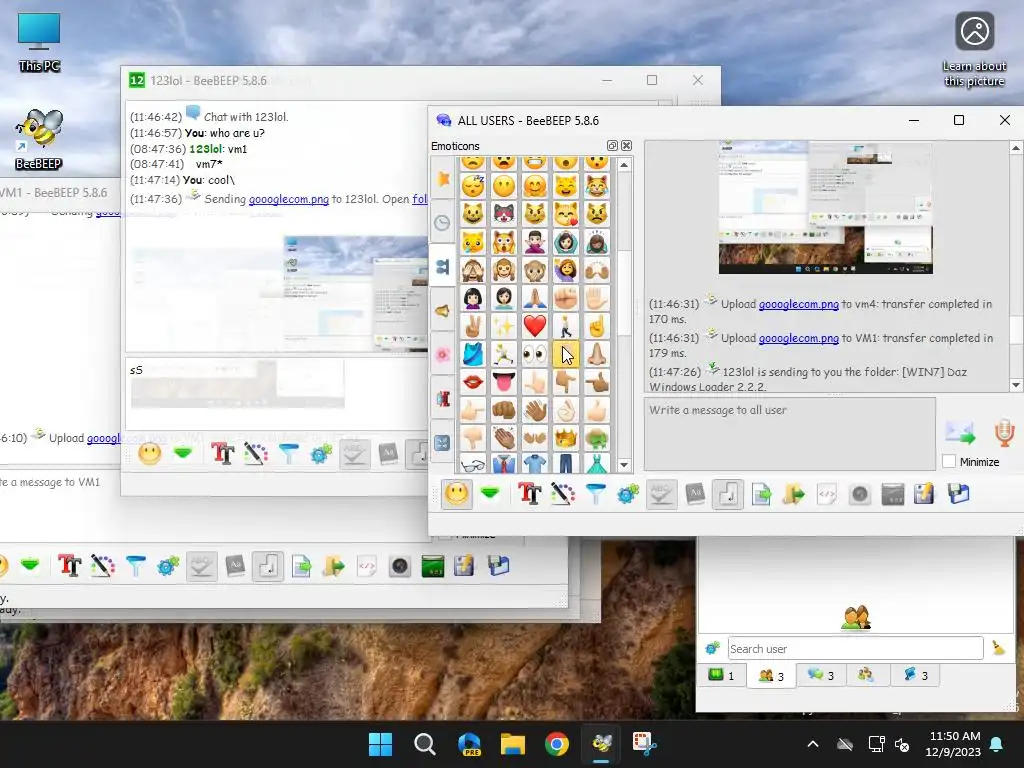Open user list settings gear beside Search user
The image size is (1024, 768).
tap(712, 648)
